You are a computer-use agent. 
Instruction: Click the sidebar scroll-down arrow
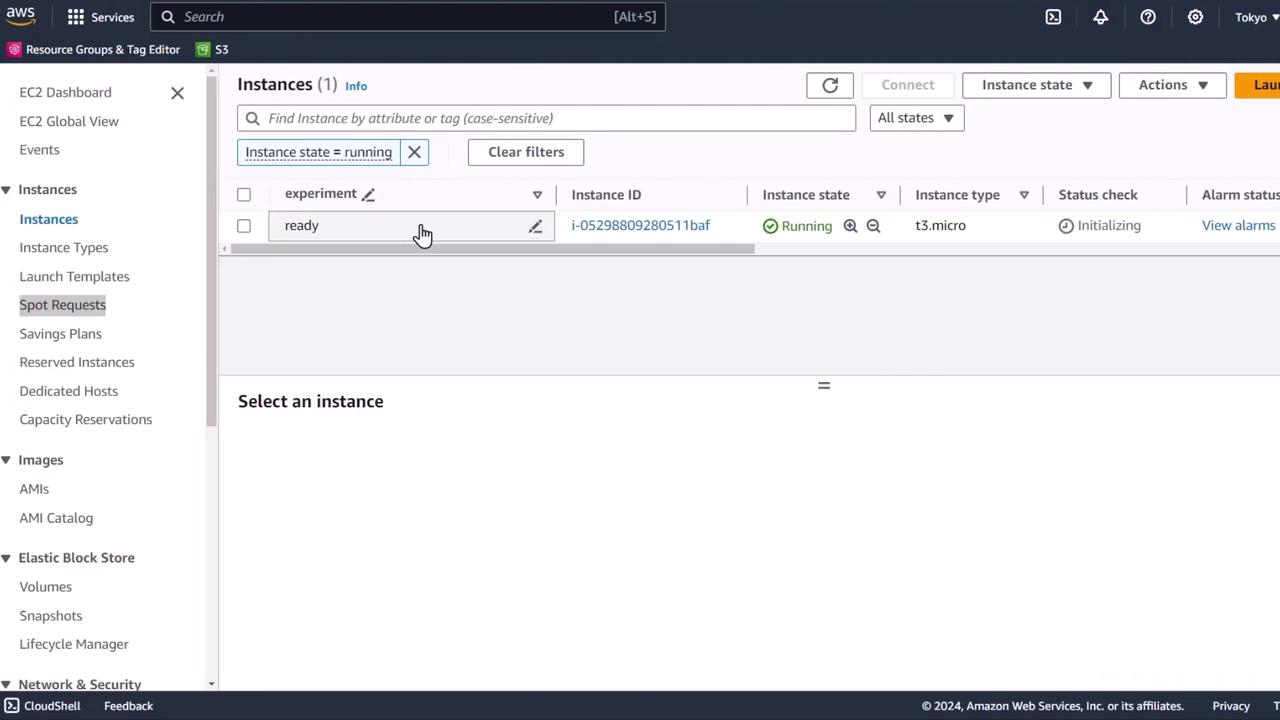click(211, 684)
